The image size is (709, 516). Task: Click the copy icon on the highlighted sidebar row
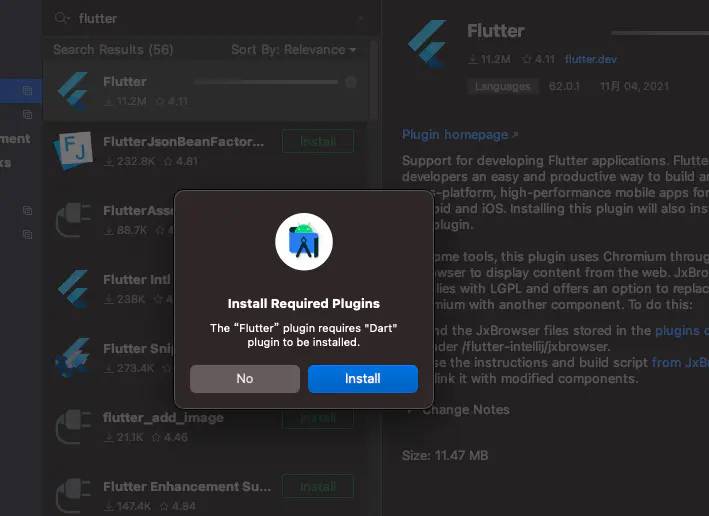coord(28,90)
